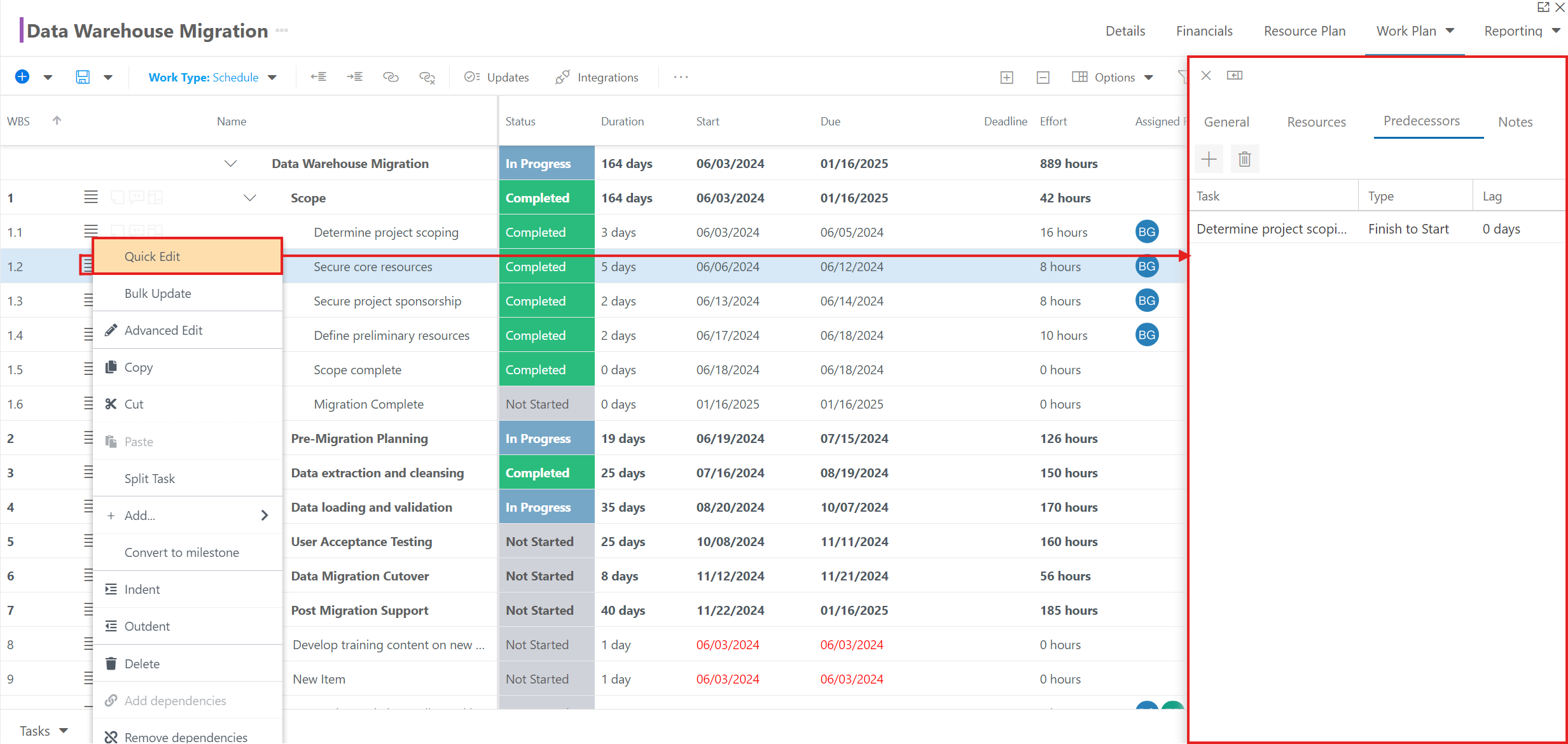
Task: Open the hamburger menu icon on row 1
Action: [91, 197]
